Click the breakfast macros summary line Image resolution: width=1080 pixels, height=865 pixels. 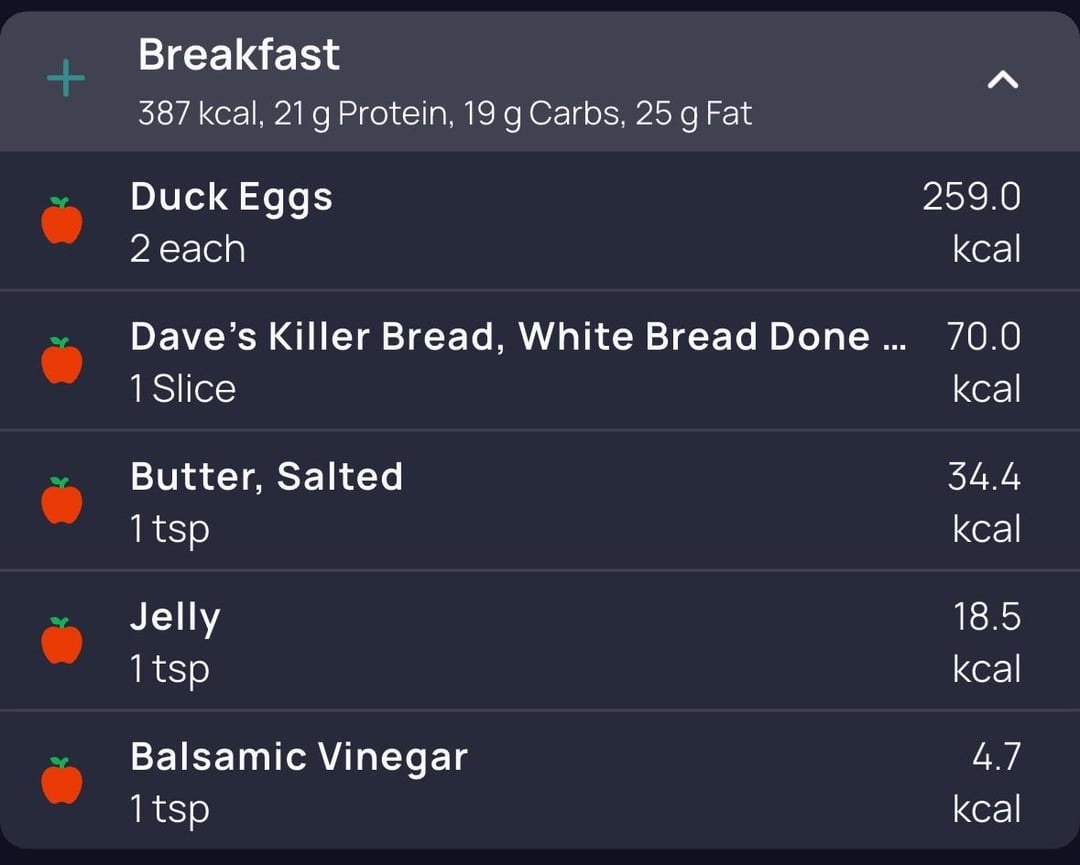pos(445,114)
